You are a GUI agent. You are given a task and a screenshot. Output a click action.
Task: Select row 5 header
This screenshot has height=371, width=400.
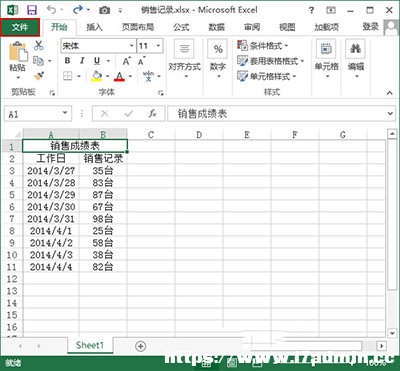point(12,195)
